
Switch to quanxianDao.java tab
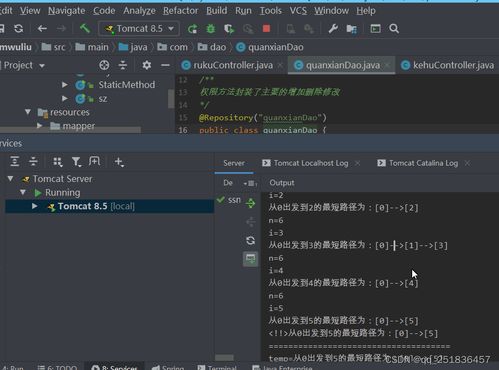point(342,65)
